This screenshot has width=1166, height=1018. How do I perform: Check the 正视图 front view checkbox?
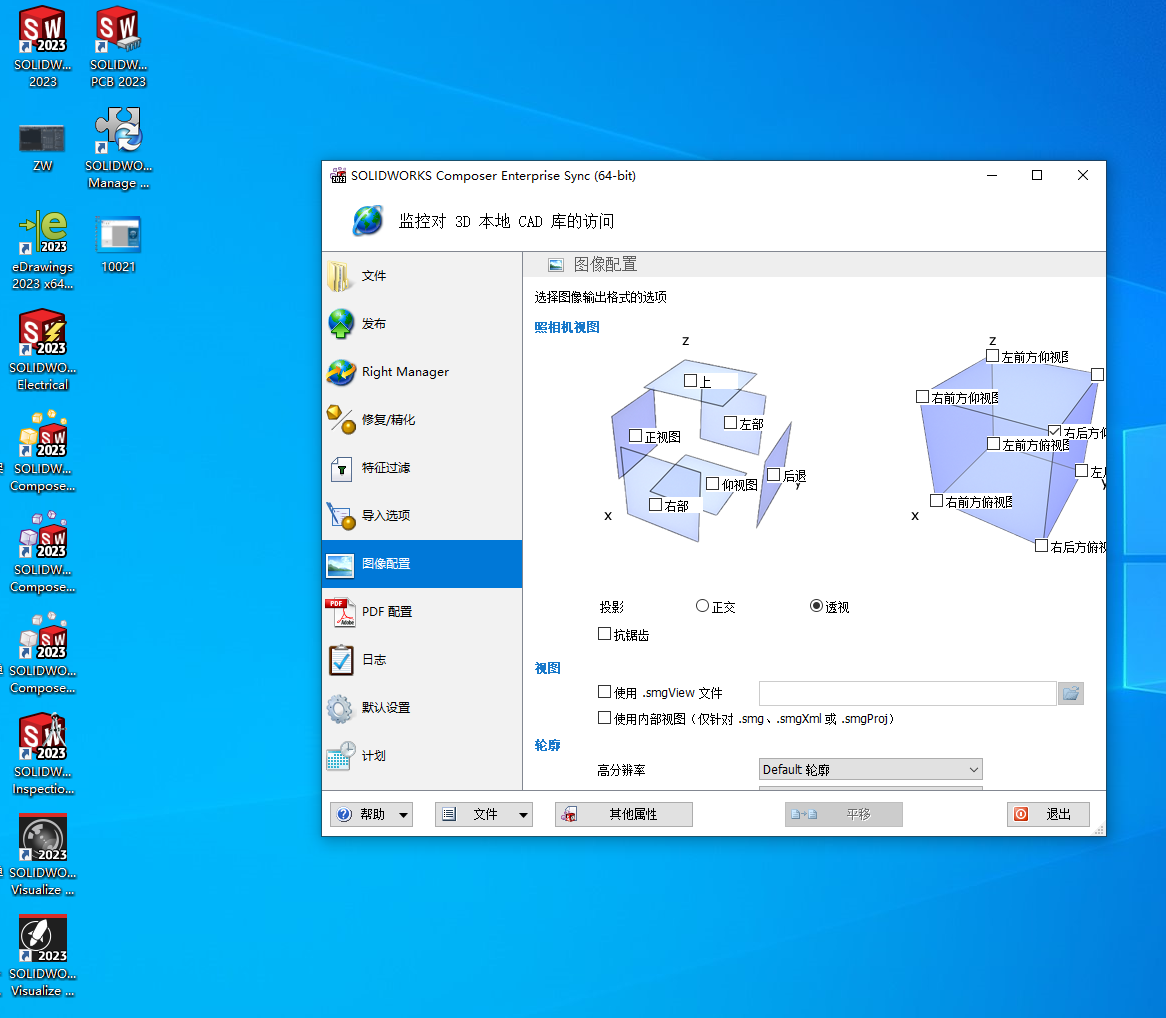point(635,436)
